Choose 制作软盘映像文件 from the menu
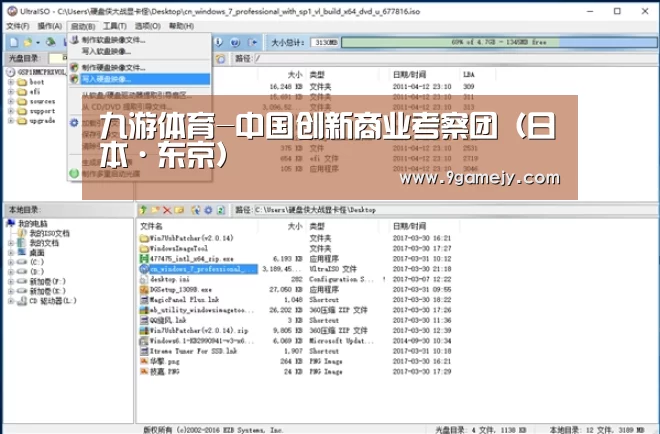This screenshot has height=434, width=660. pyautogui.click(x=140, y=40)
